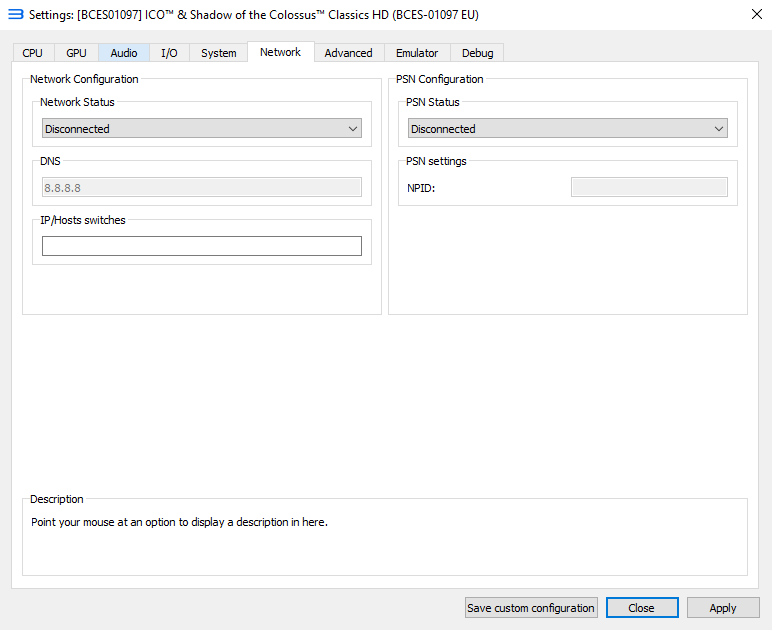Click the 'NPID:' label

click(x=421, y=188)
